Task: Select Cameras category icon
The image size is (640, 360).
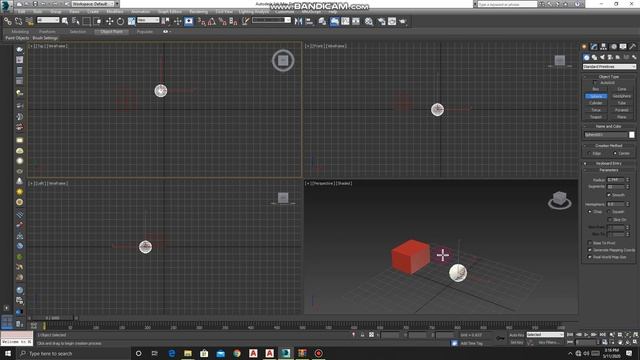Action: (610, 57)
